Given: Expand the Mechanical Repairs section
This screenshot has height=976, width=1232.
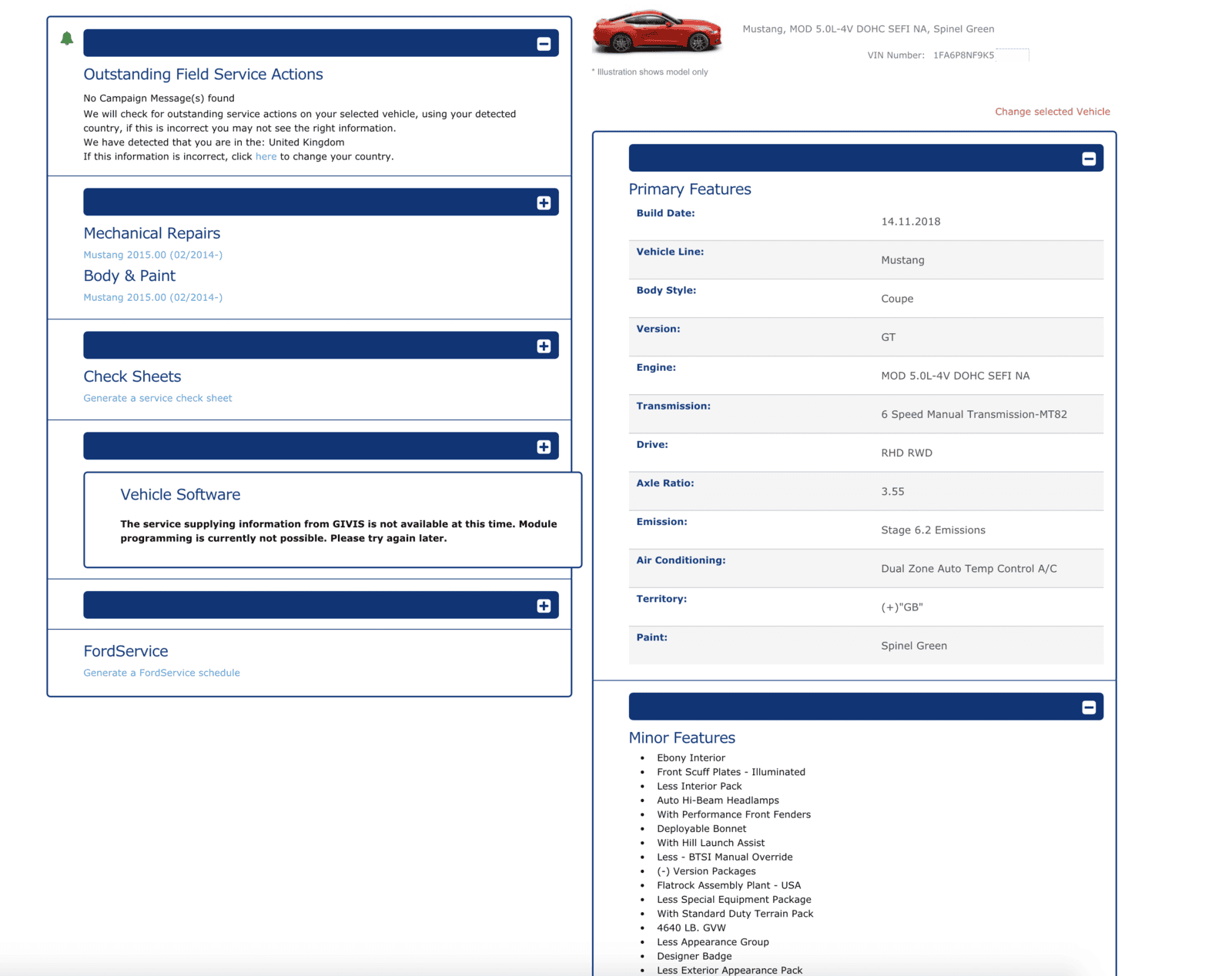Looking at the screenshot, I should [544, 203].
